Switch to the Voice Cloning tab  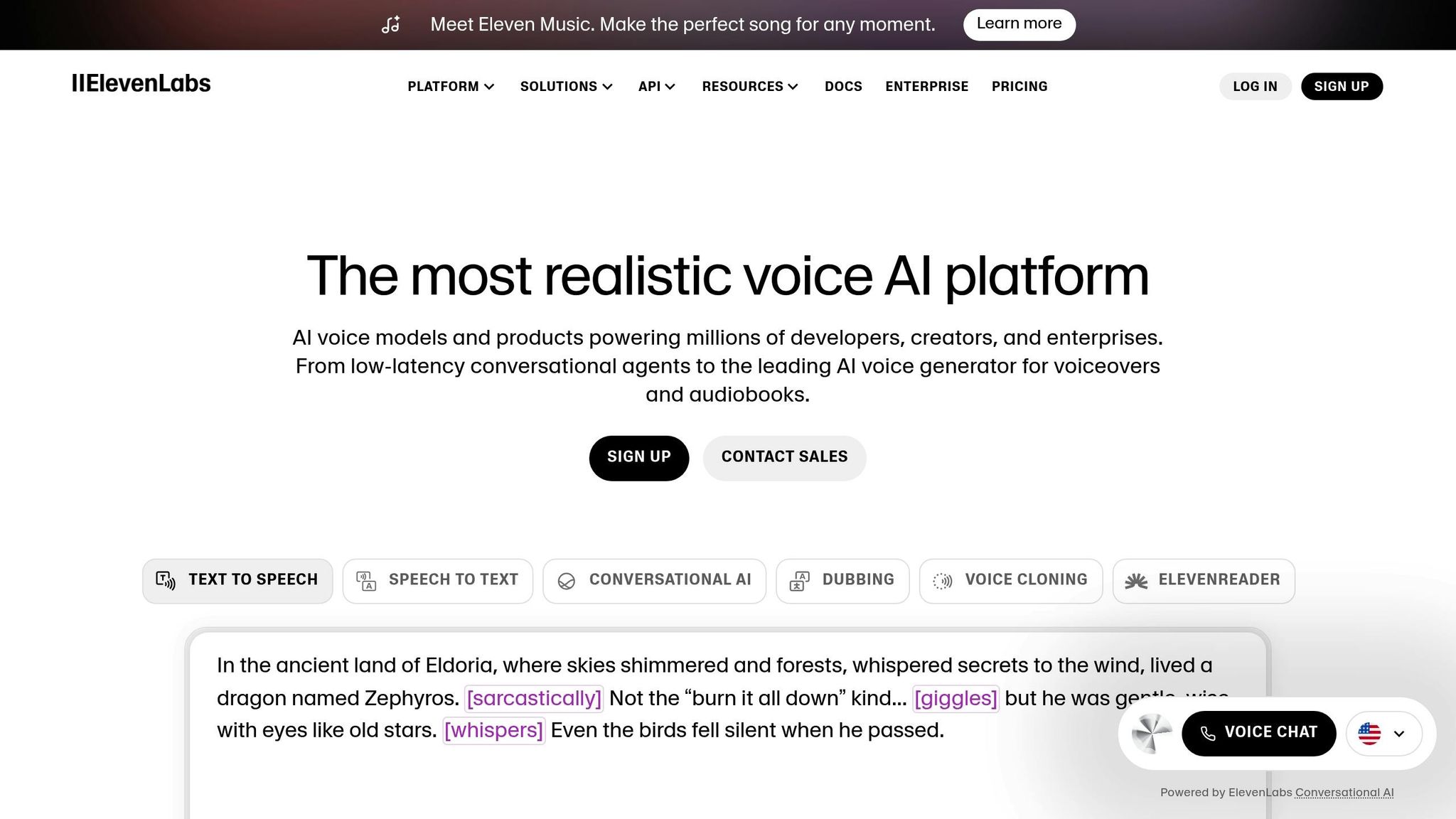tap(1011, 581)
